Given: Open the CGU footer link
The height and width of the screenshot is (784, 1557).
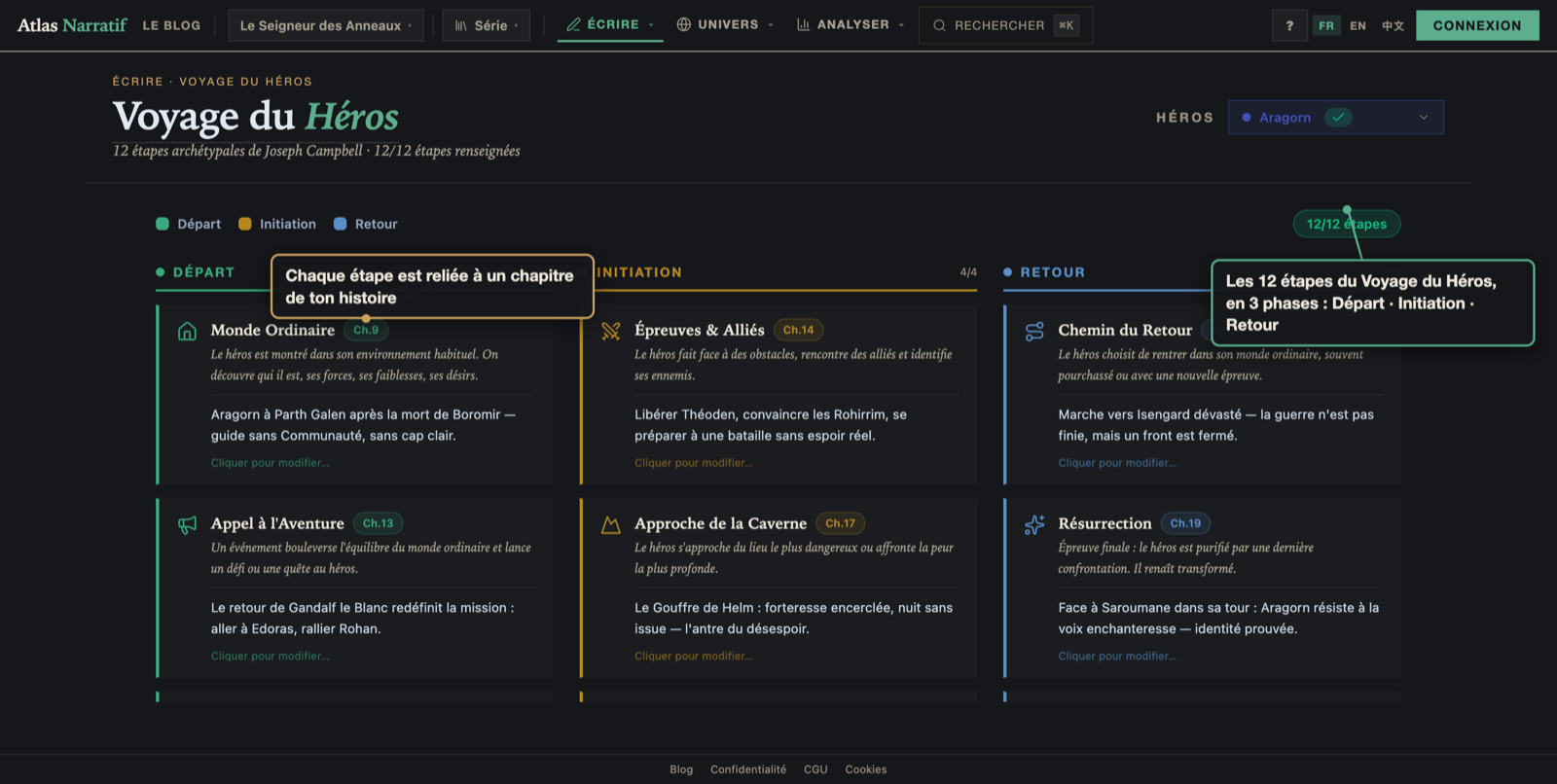Looking at the screenshot, I should [815, 769].
